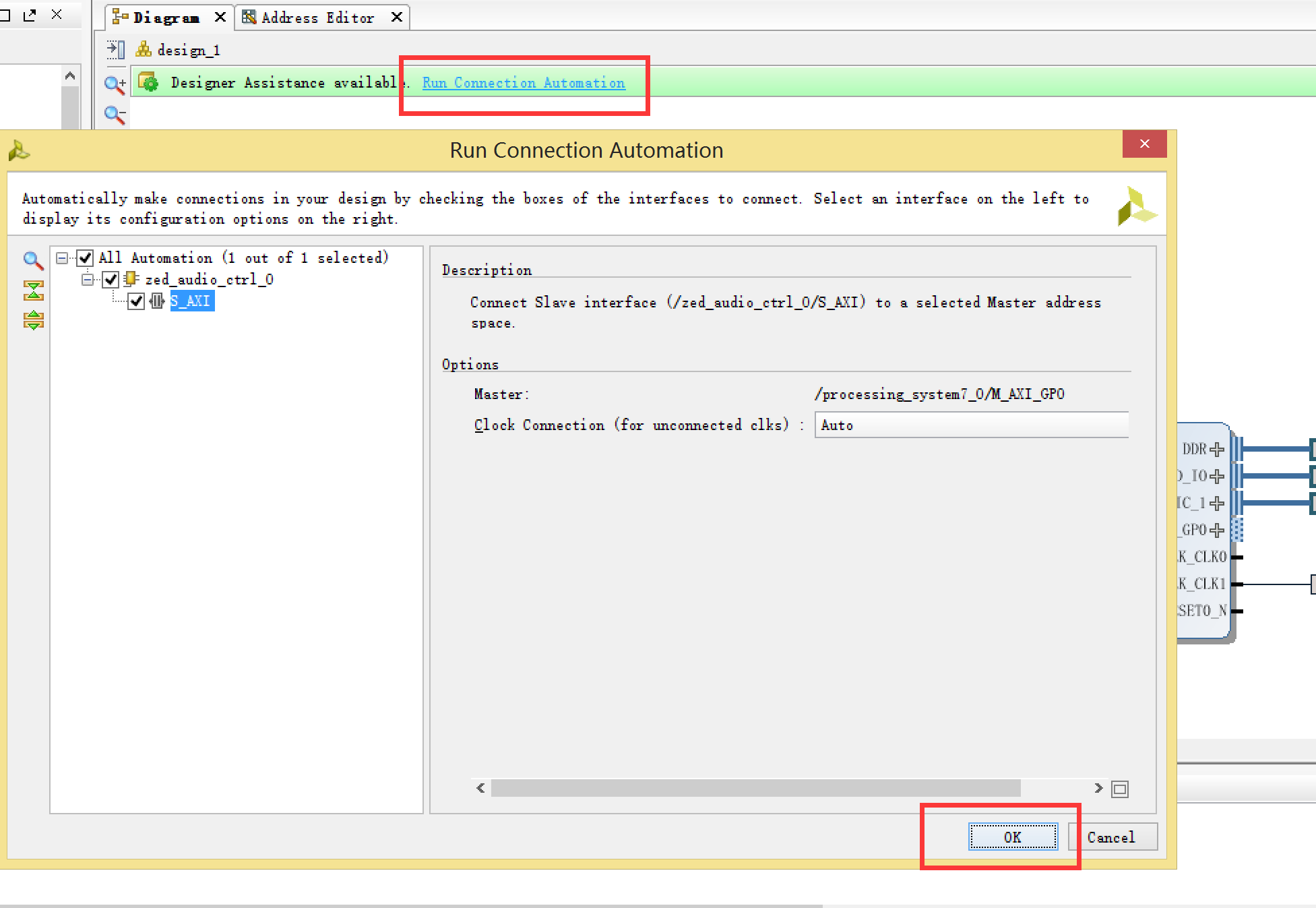Click the scroll left arrow in options panel

point(480,788)
